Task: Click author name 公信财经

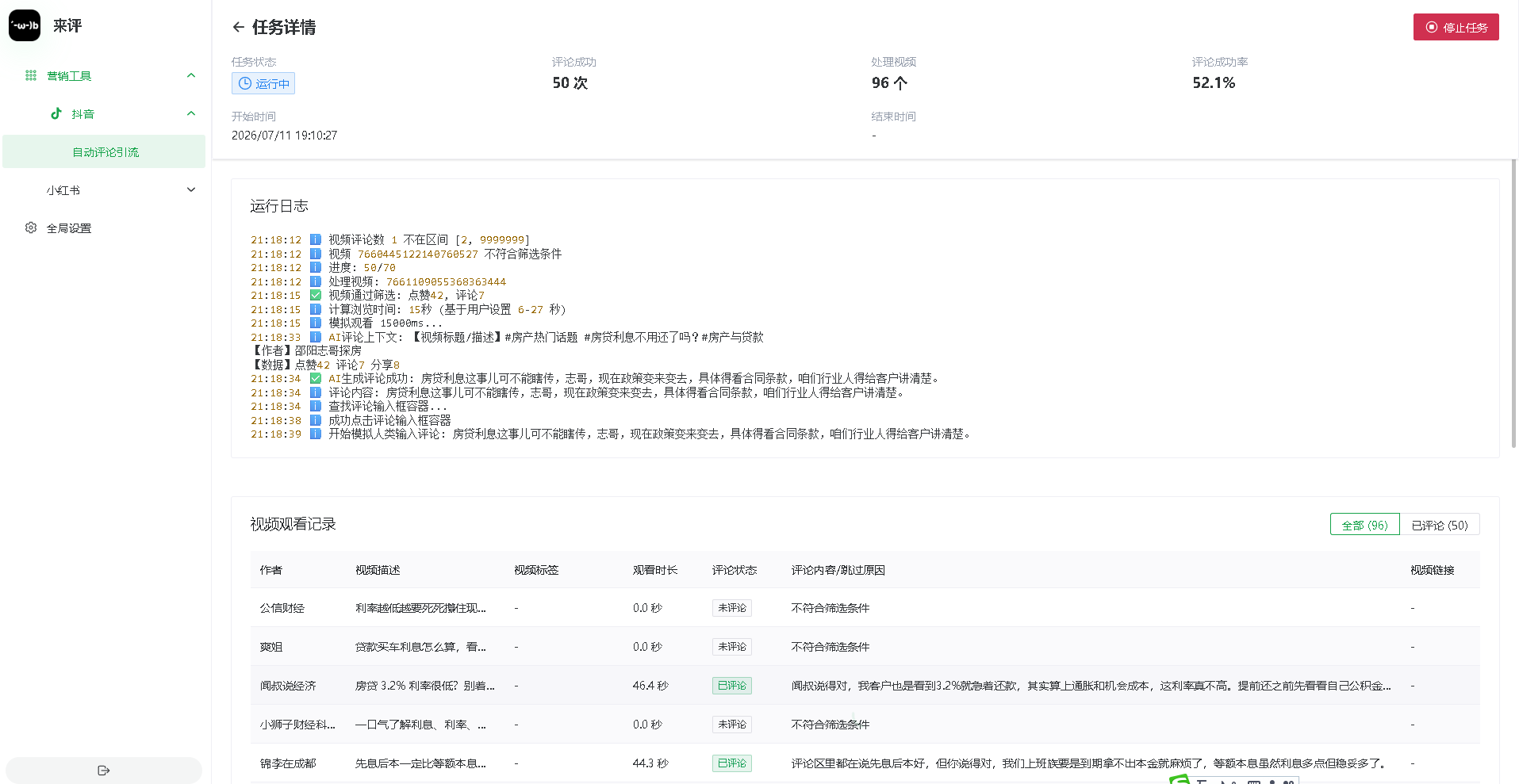Action: 282,608
